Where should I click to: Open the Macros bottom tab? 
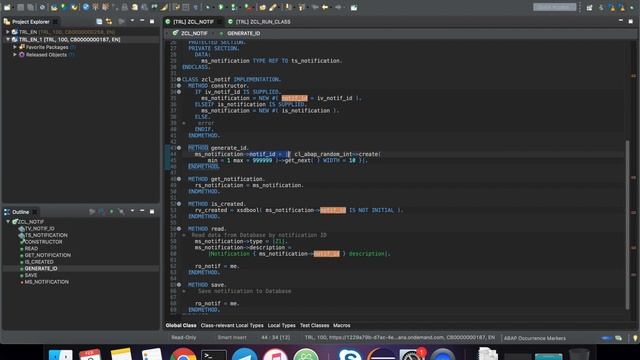[342, 325]
